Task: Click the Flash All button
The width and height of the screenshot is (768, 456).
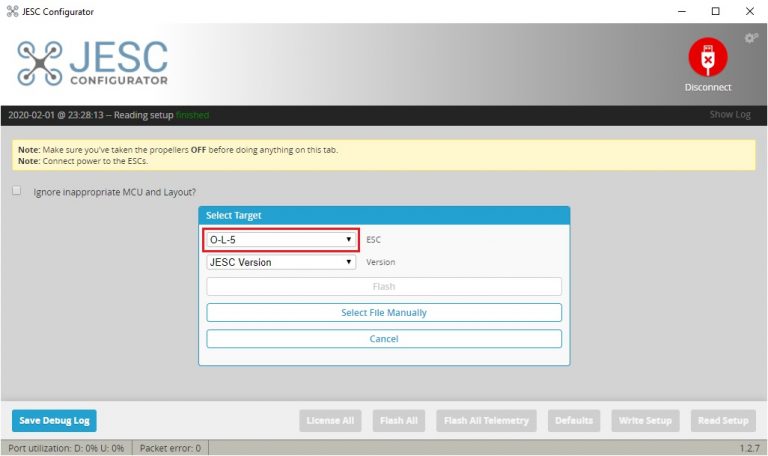Action: pyautogui.click(x=399, y=420)
